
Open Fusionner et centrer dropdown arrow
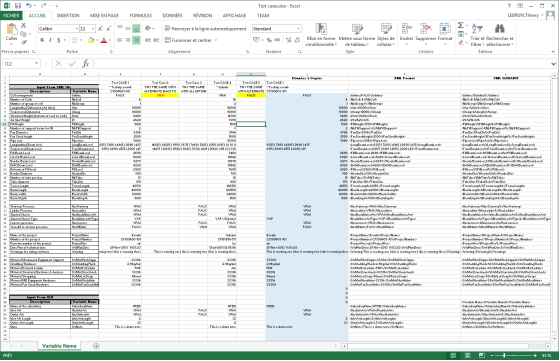(x=216, y=40)
